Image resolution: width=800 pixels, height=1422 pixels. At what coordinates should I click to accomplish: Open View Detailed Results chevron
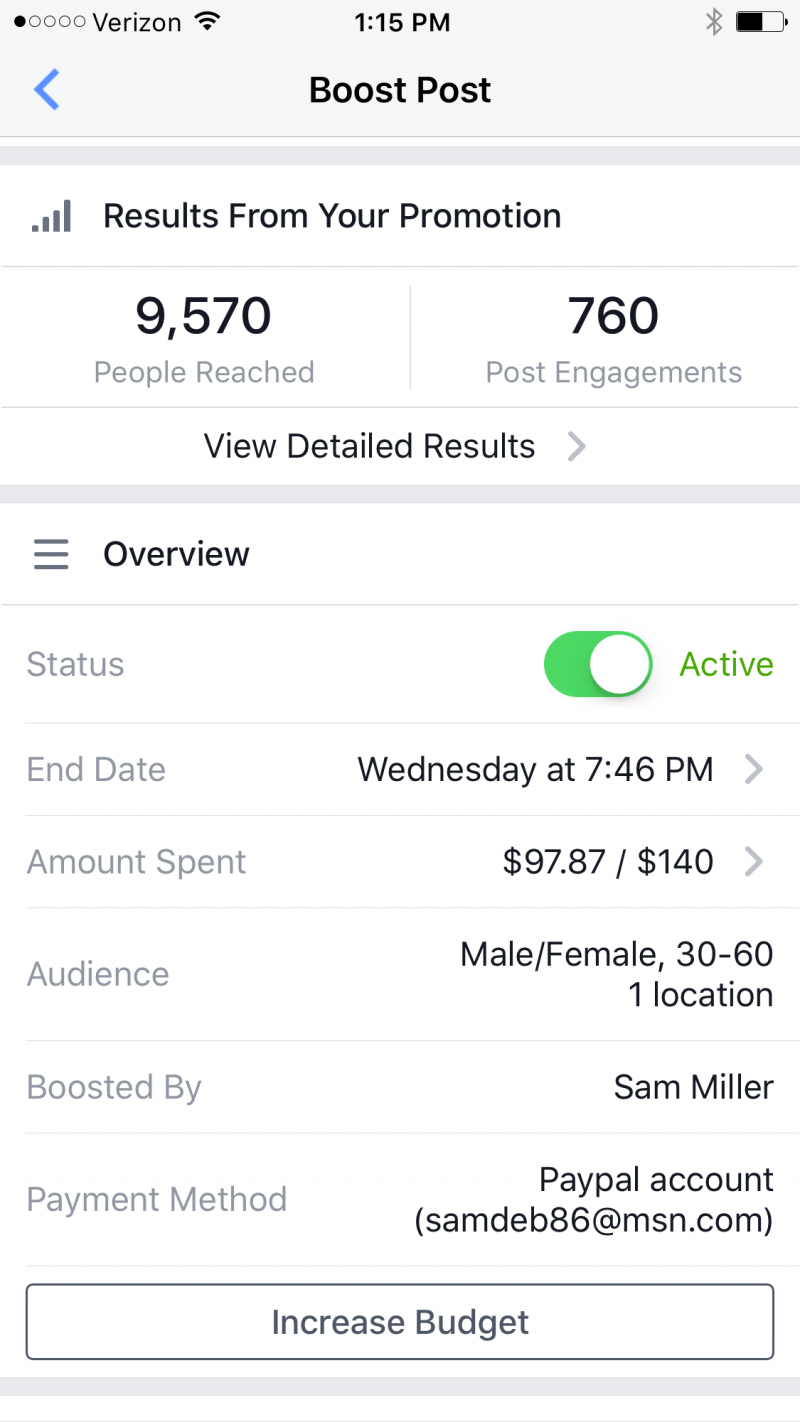[x=576, y=446]
